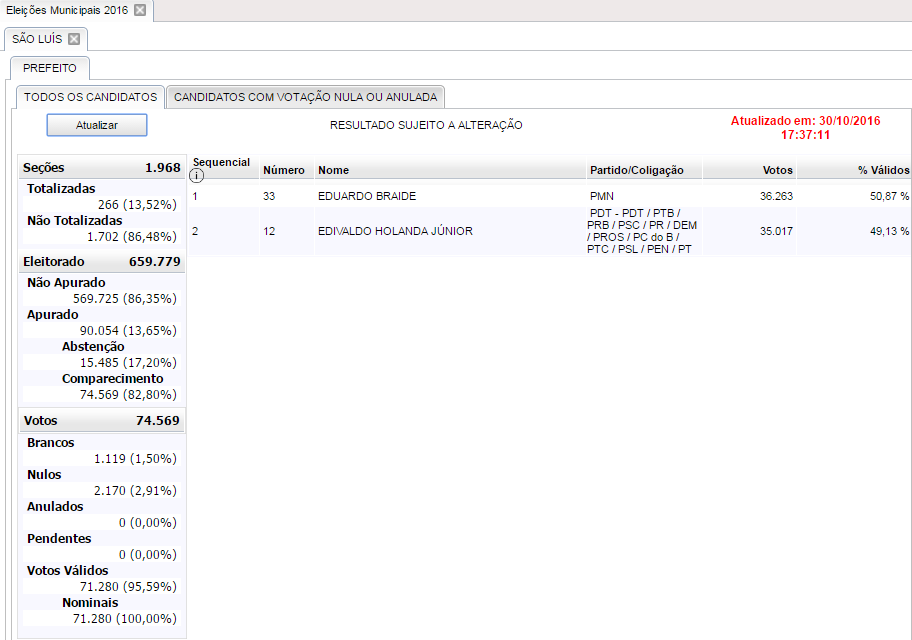Sort by Partido/Coligação column header
This screenshot has width=912, height=640.
pyautogui.click(x=637, y=170)
